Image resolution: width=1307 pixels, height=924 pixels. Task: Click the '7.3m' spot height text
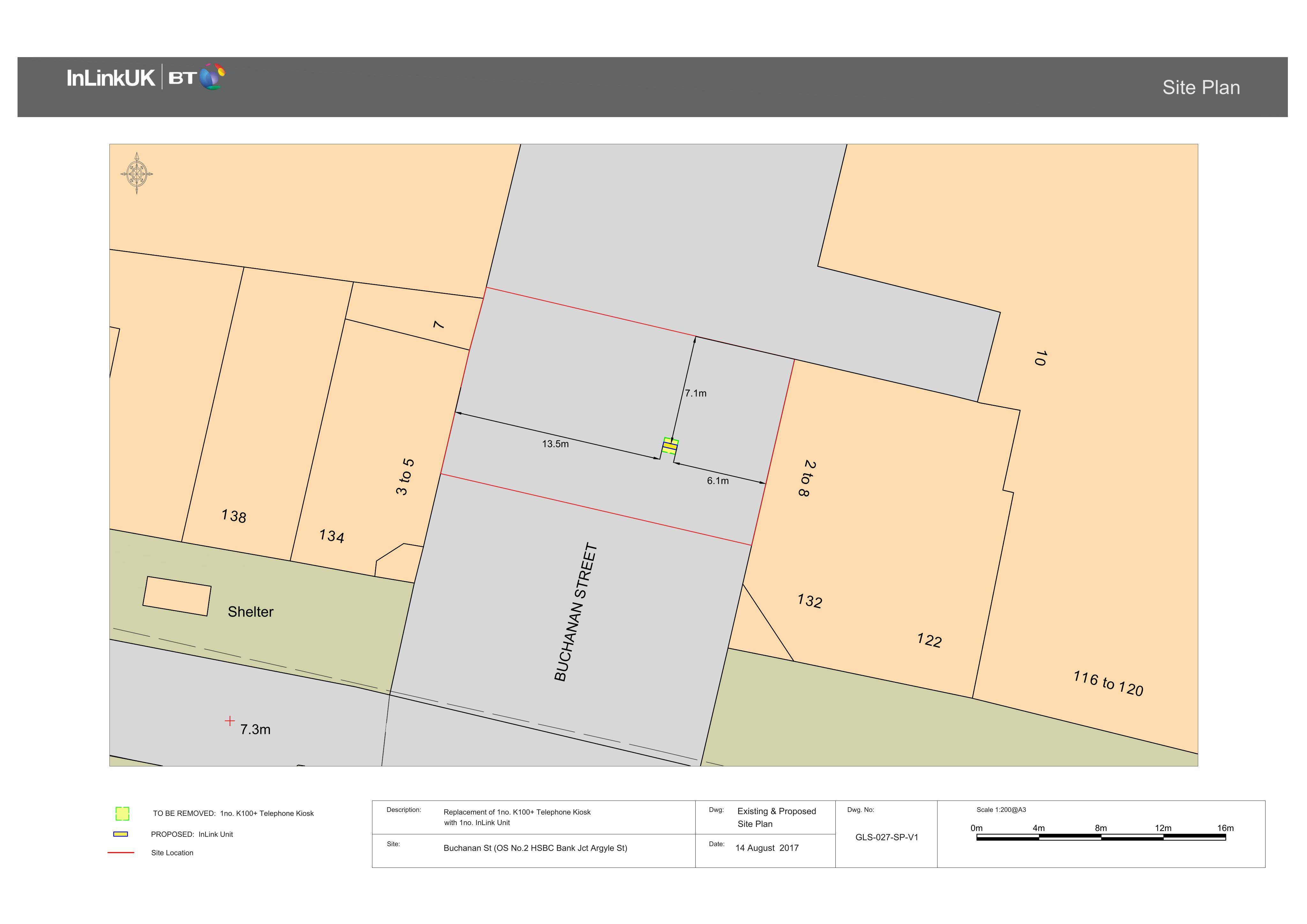coord(255,729)
